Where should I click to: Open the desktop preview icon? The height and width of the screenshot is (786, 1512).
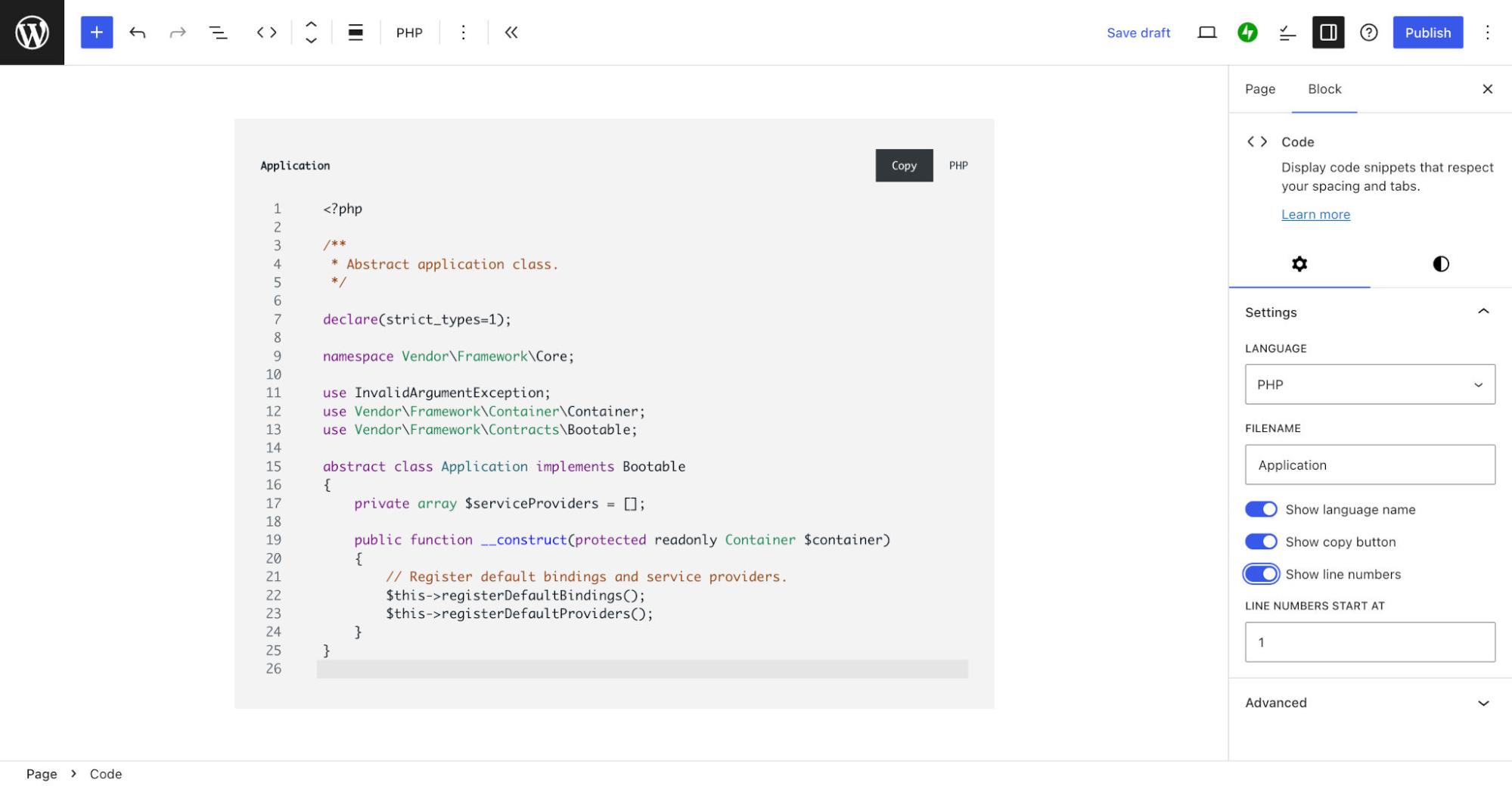[x=1207, y=33]
